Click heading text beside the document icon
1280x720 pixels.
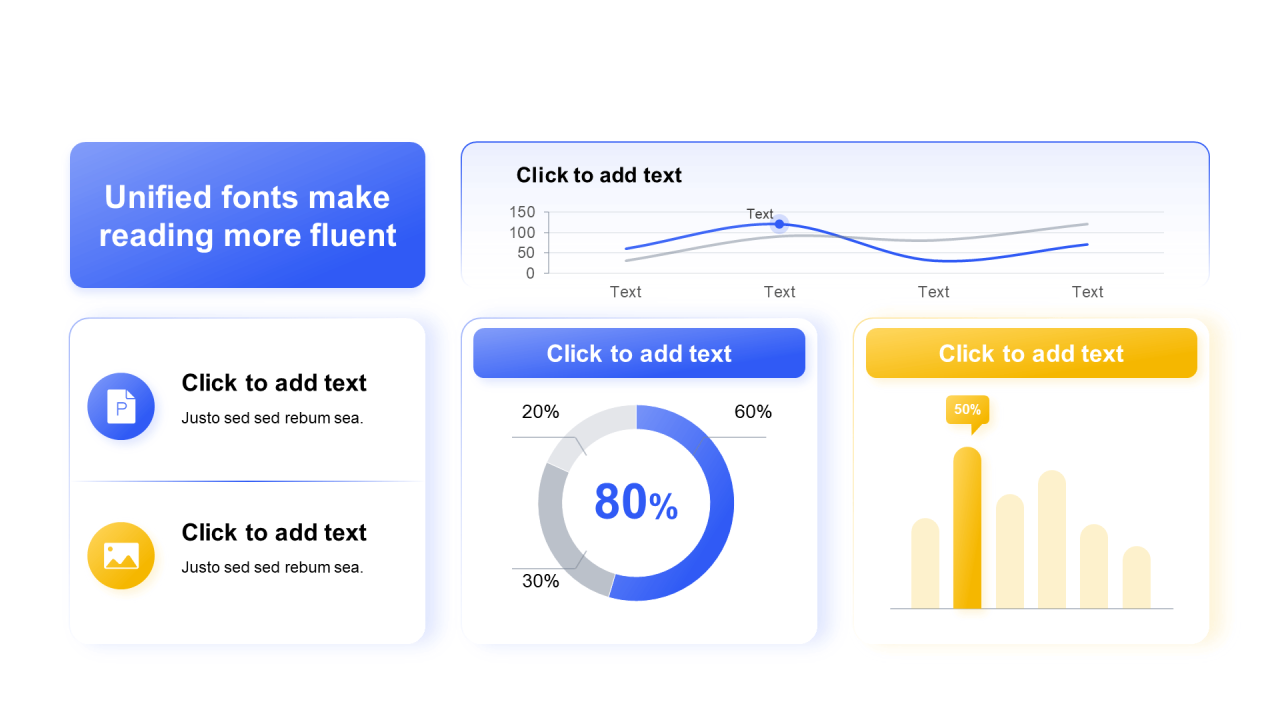point(274,383)
